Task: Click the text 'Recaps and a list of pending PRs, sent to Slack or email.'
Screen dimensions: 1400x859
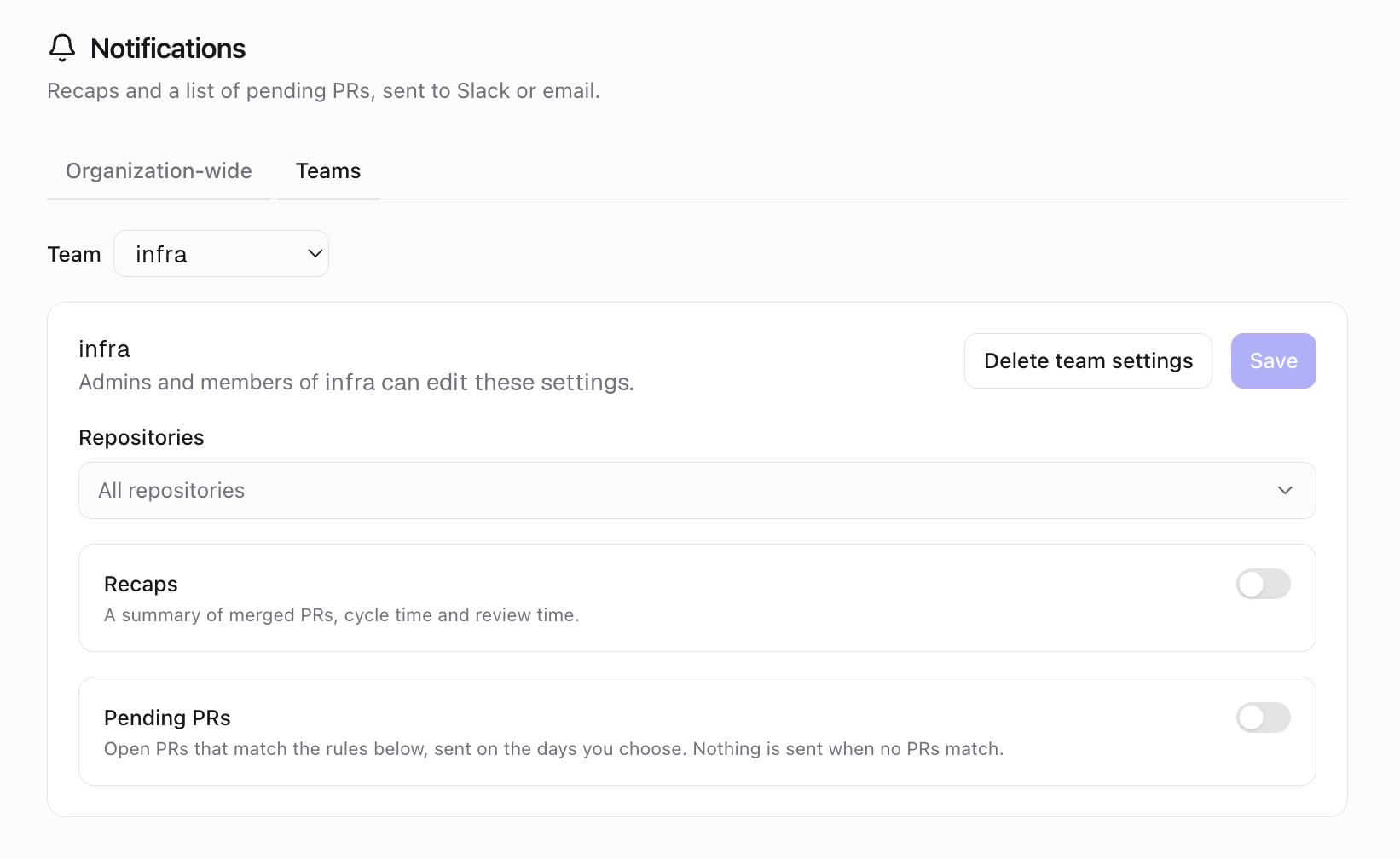Action: [x=324, y=91]
